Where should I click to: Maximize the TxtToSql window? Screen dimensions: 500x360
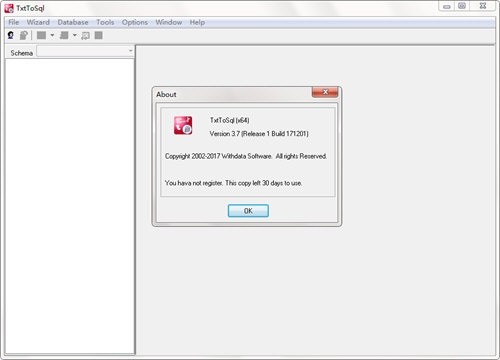click(x=462, y=6)
